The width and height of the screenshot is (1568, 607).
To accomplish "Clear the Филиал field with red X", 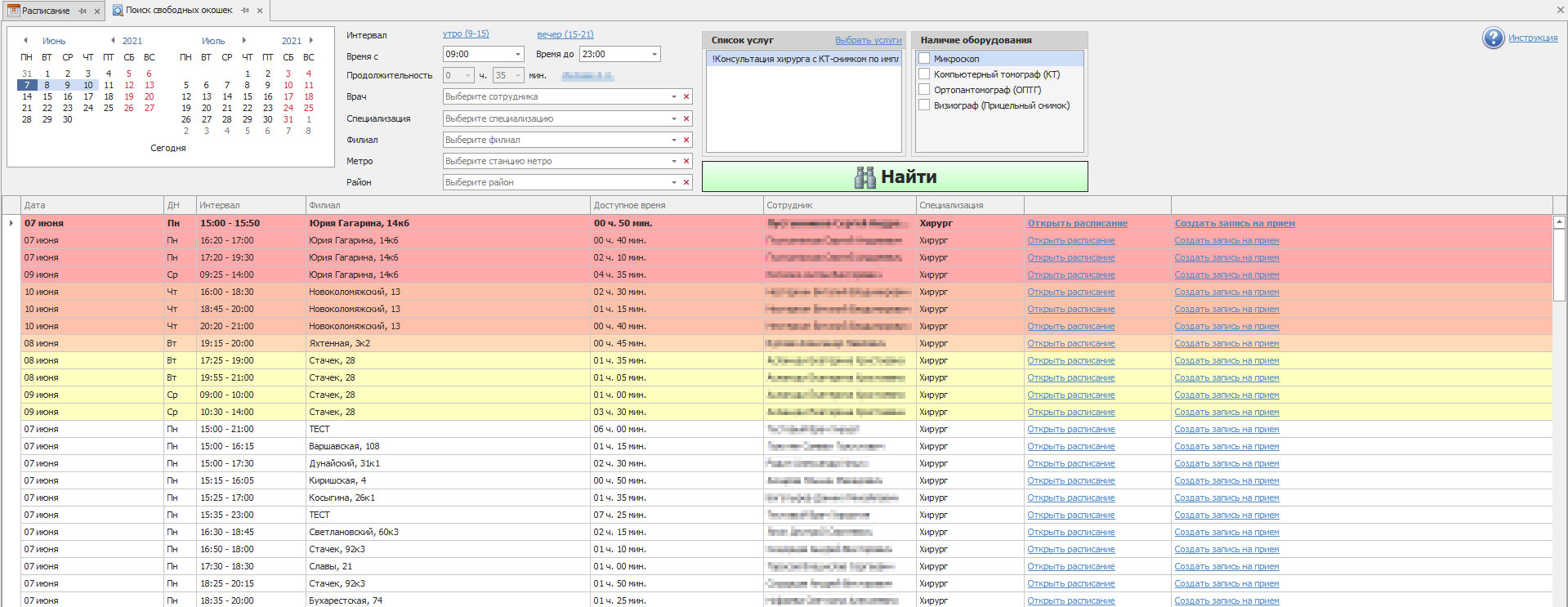I will click(x=686, y=141).
